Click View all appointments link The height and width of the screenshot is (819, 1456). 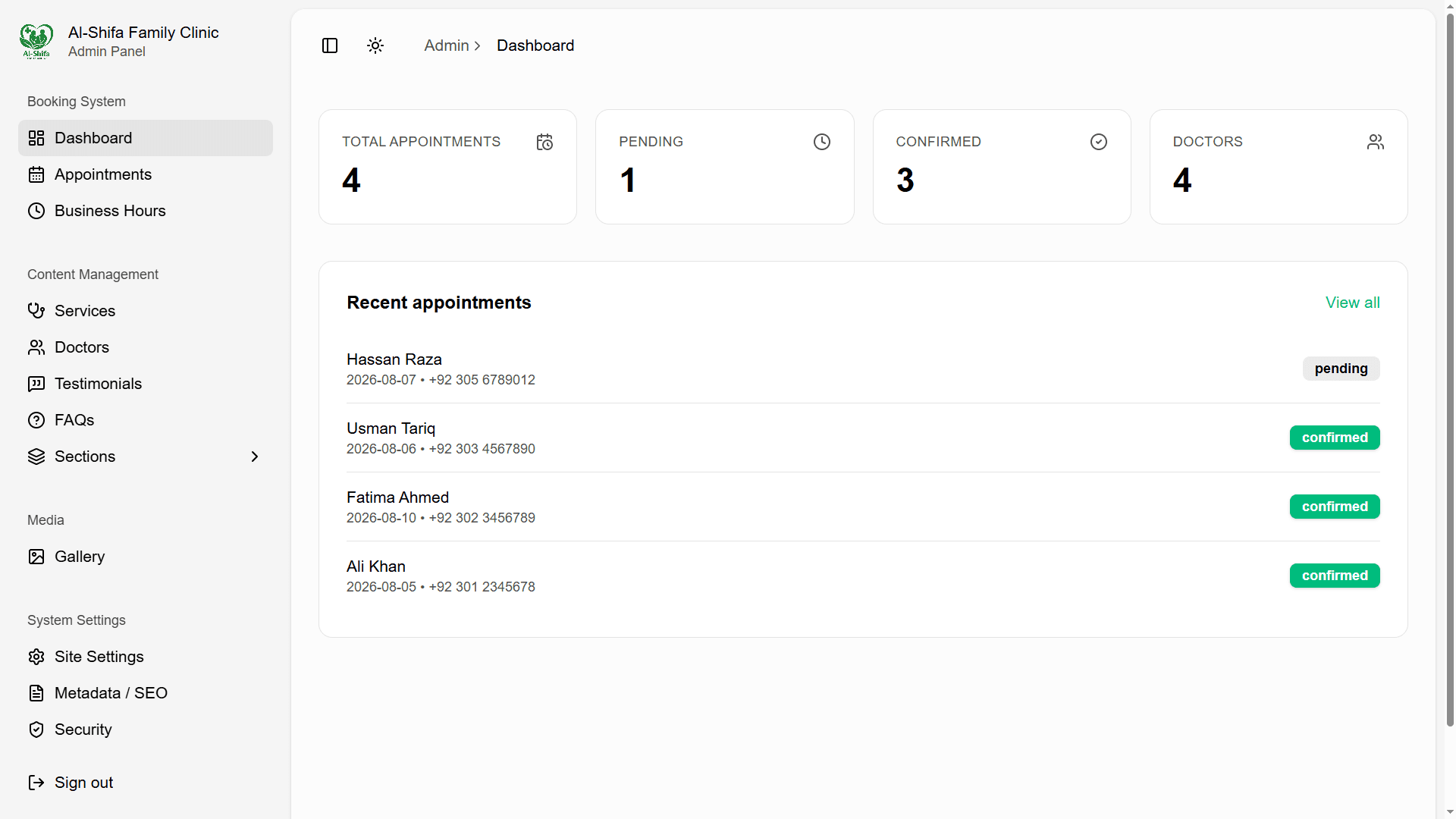(x=1352, y=303)
